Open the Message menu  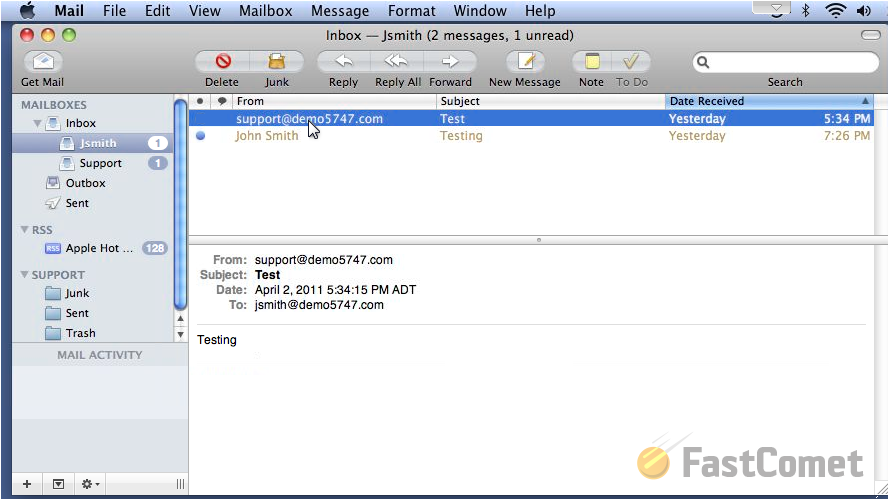pos(340,11)
